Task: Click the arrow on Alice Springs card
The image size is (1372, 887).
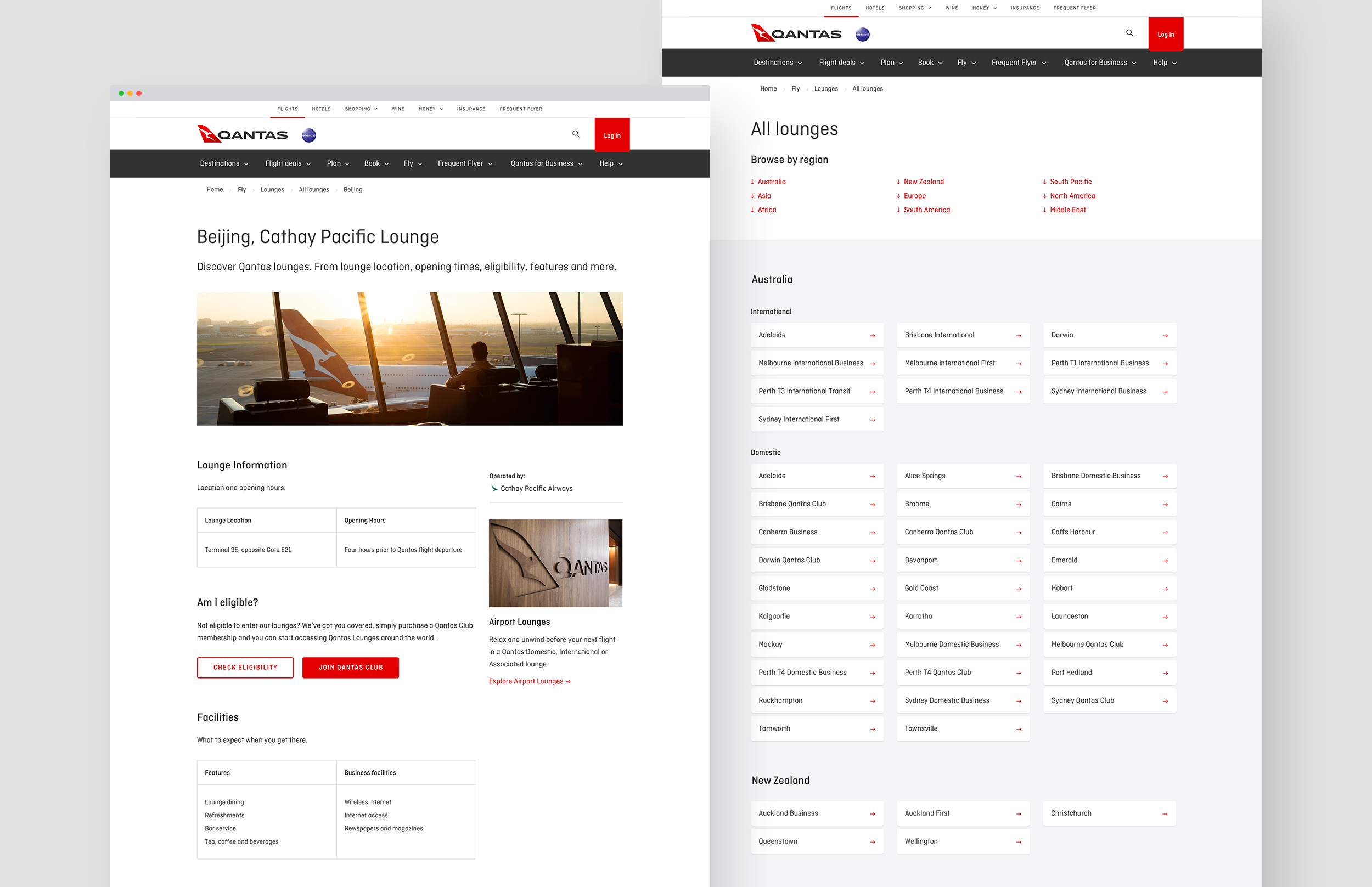Action: coord(1019,476)
